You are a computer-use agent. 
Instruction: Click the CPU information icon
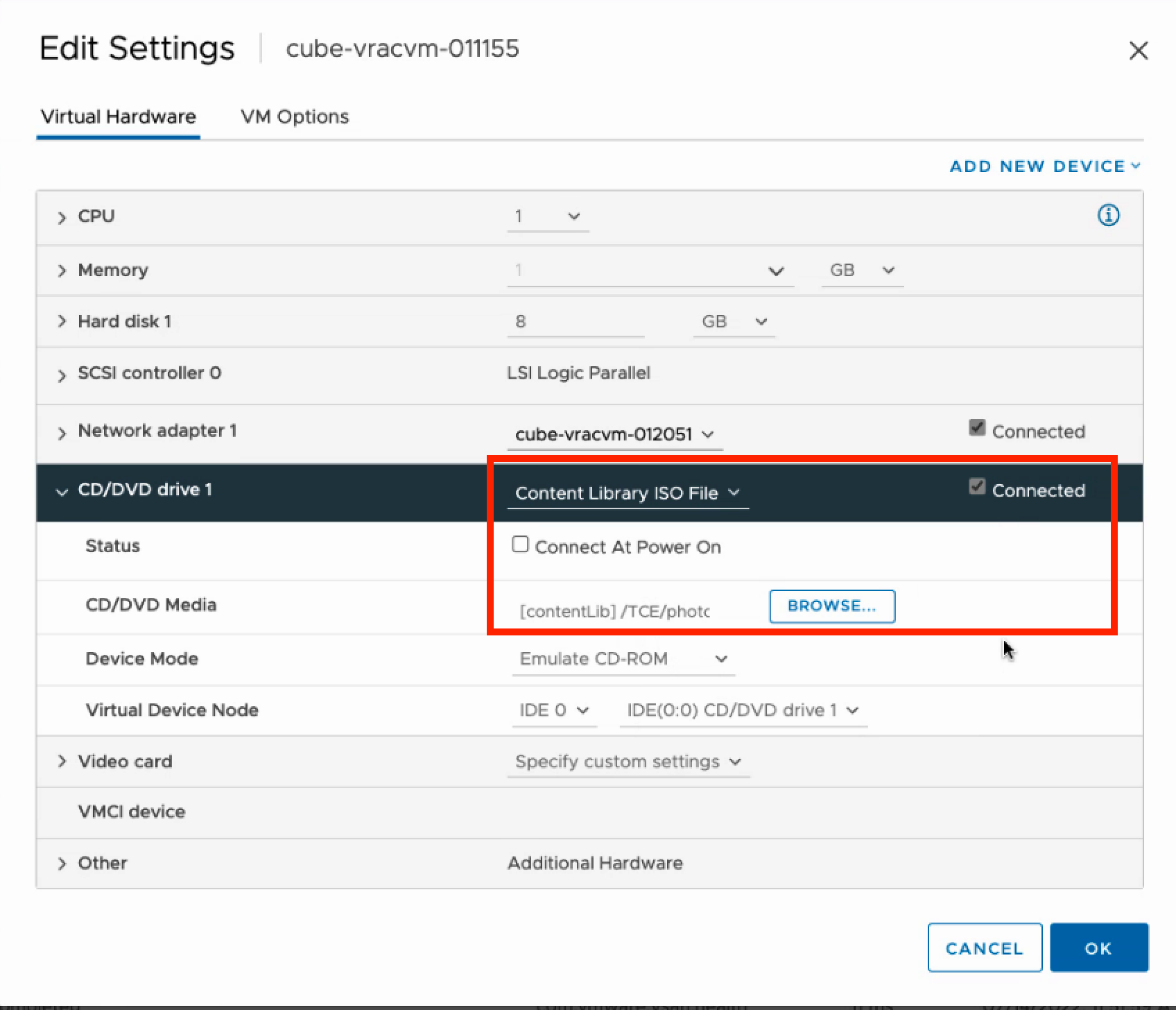point(1108,216)
